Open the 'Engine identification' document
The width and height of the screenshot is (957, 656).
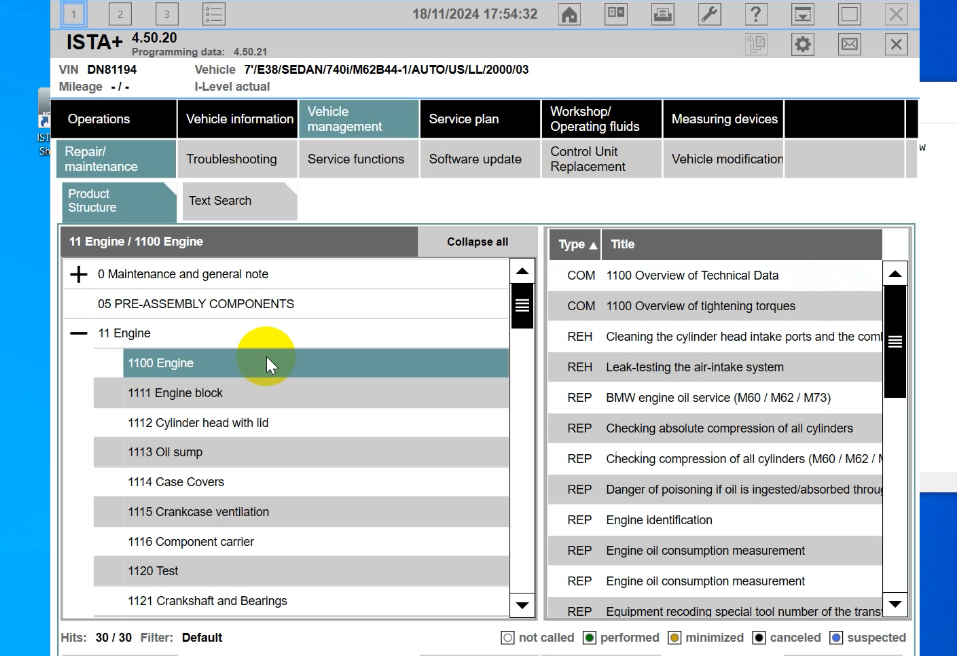pyautogui.click(x=715, y=520)
